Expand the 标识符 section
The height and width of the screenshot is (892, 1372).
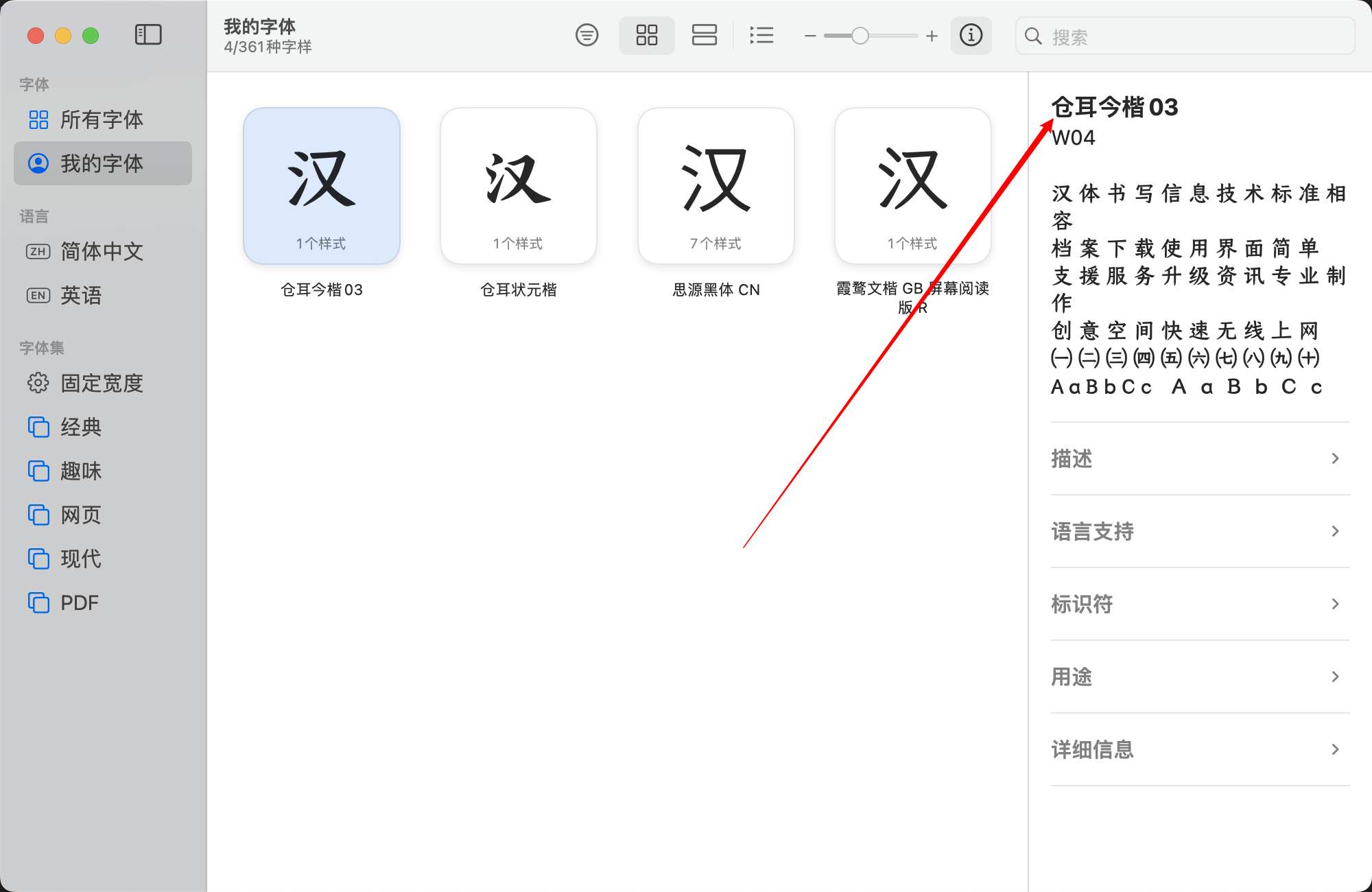click(1200, 604)
